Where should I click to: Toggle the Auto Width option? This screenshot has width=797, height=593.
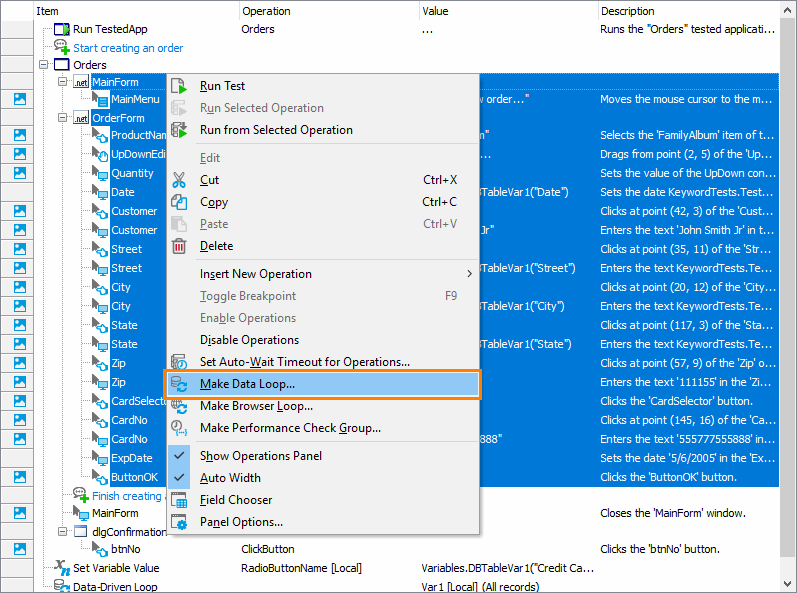(x=180, y=478)
